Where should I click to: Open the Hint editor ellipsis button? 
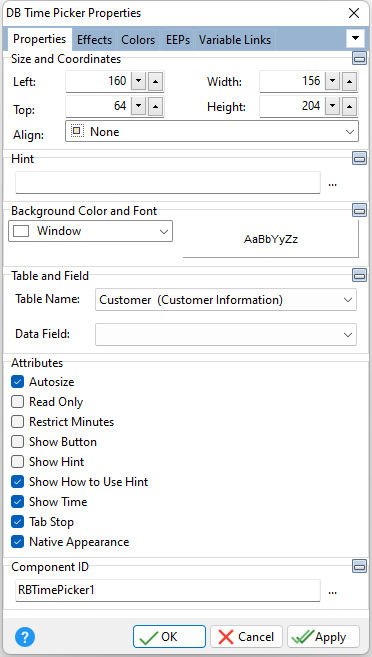coord(333,184)
